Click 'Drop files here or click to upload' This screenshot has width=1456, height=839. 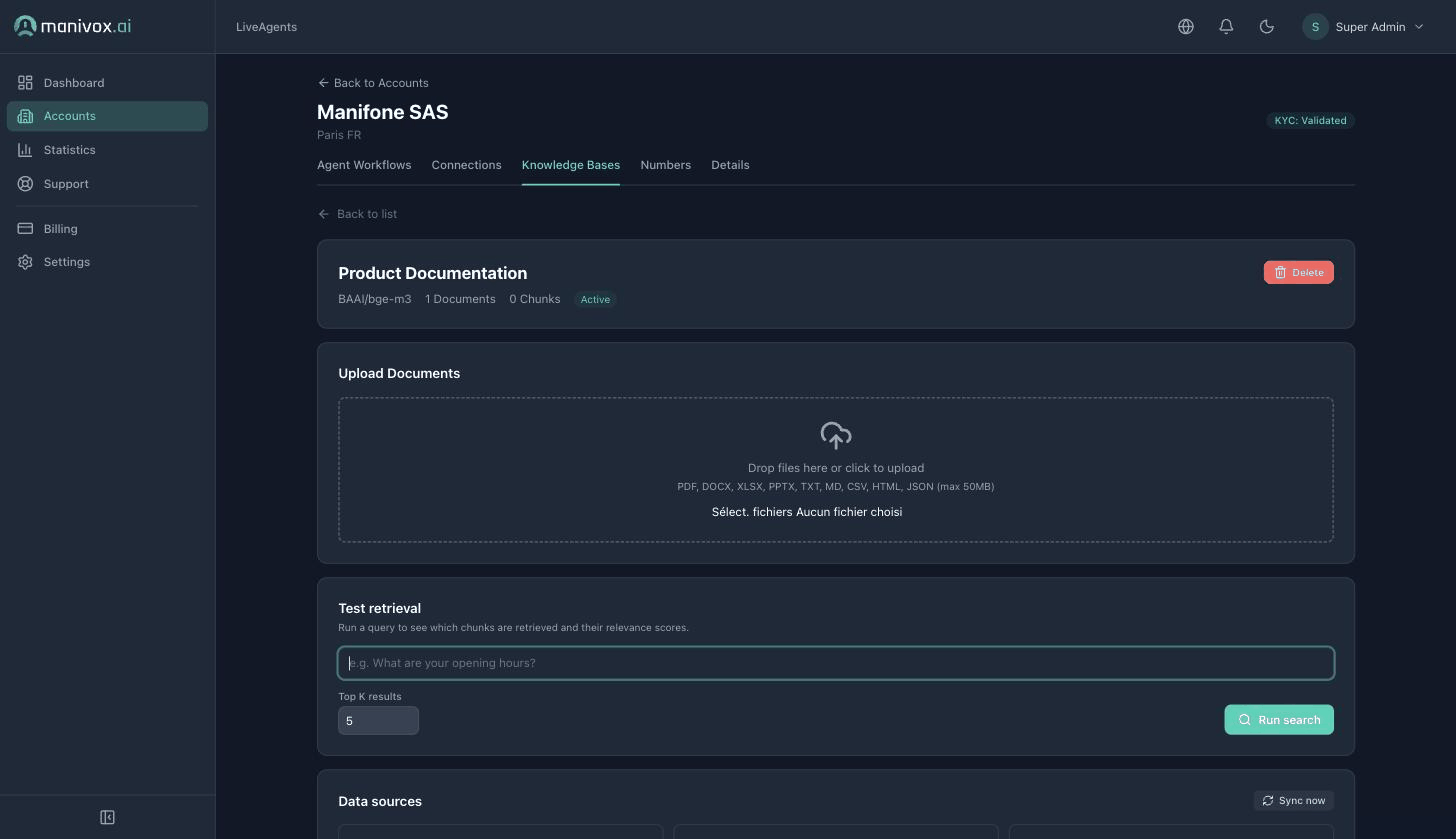click(836, 468)
